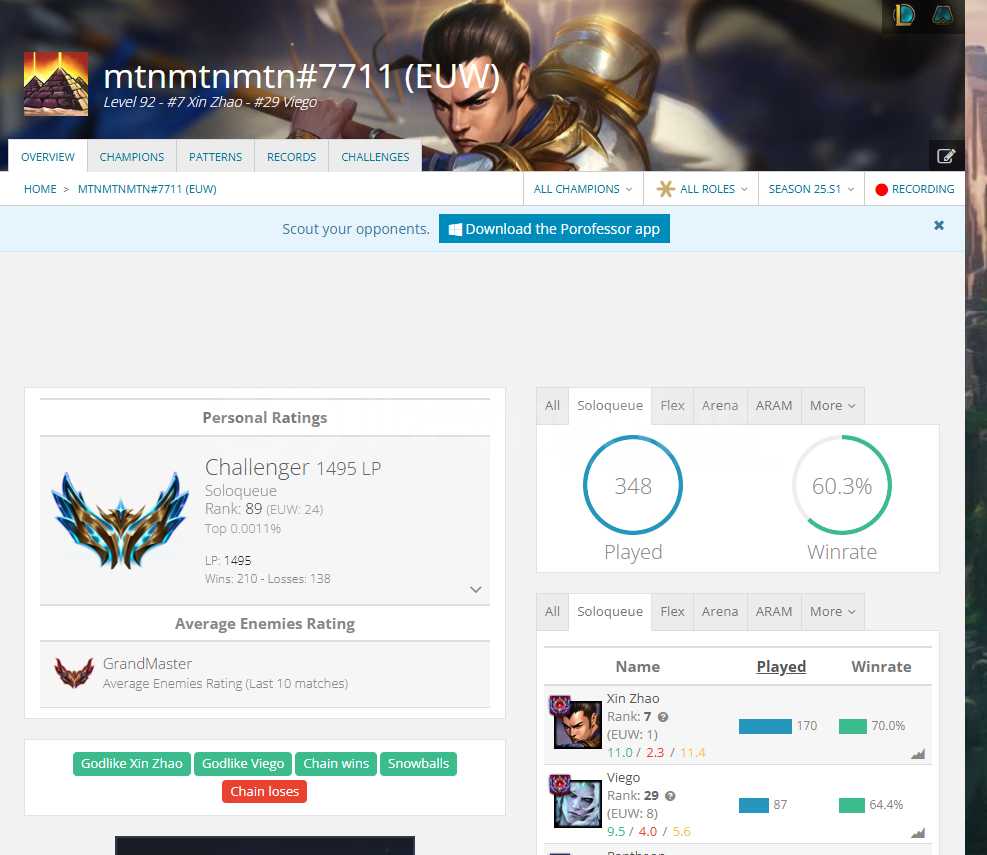The image size is (987, 855).
Task: Go to the Challenges tab
Action: (x=375, y=156)
